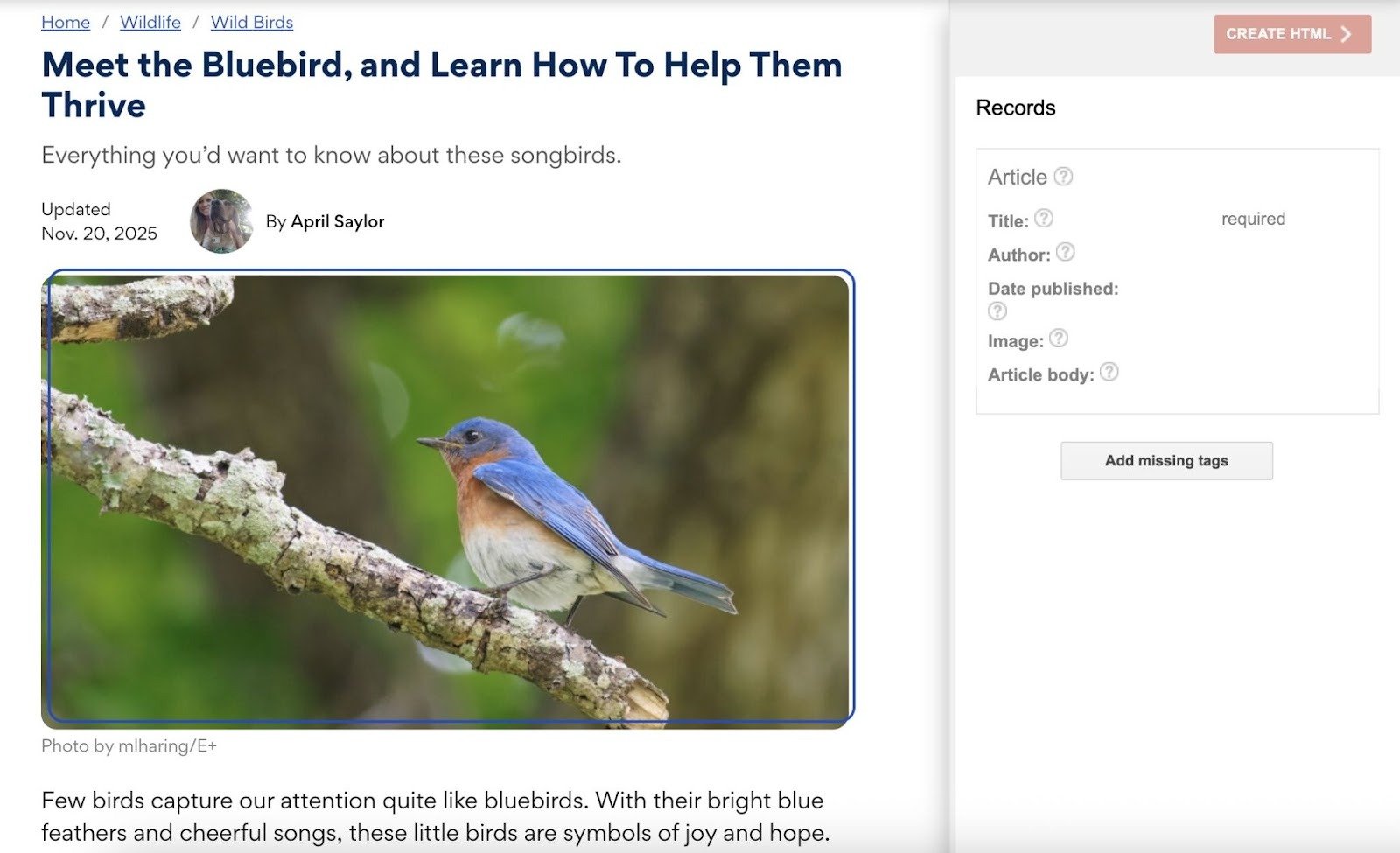Click the subtitle about these songbirds

[332, 155]
